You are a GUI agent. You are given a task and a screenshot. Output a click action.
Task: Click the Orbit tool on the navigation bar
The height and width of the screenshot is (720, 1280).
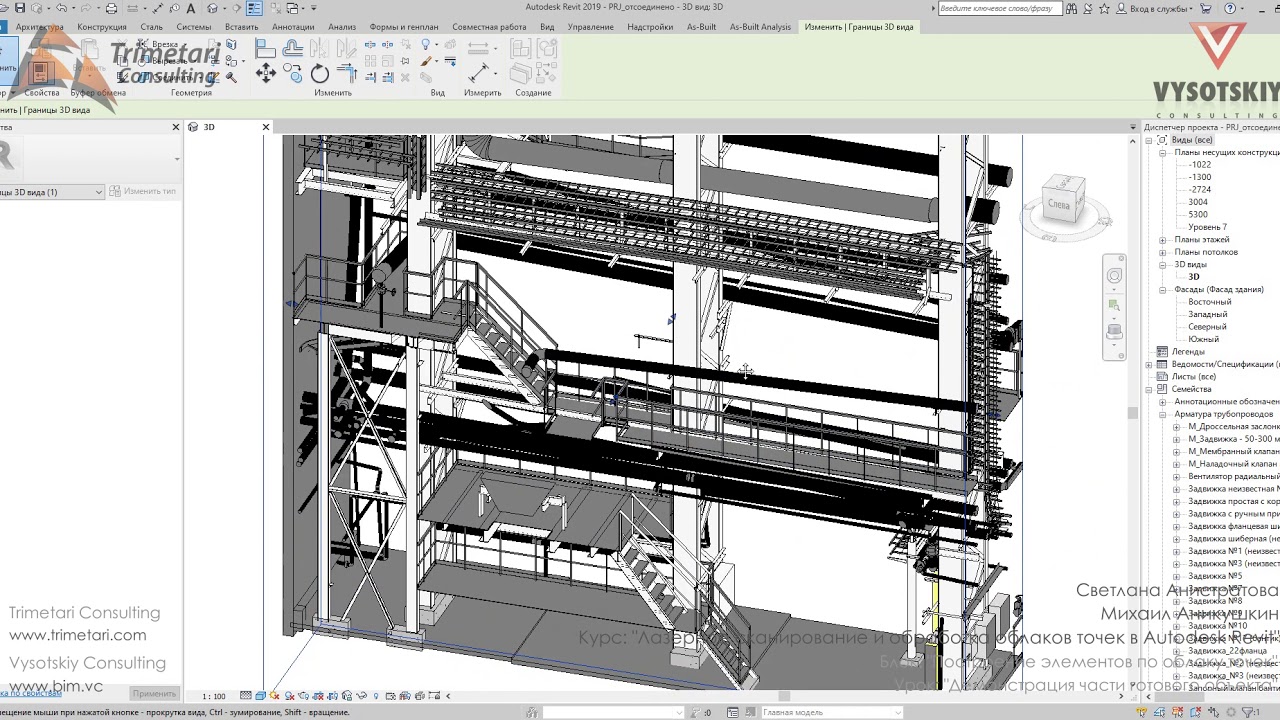point(1114,331)
